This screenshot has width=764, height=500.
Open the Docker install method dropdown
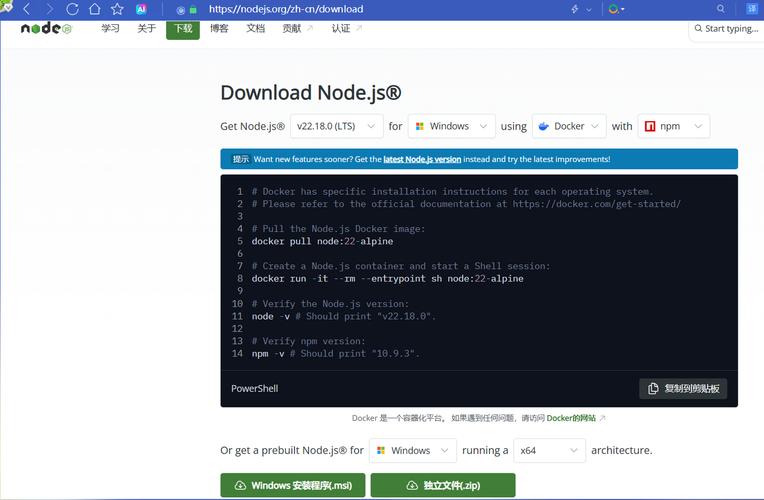pos(569,126)
